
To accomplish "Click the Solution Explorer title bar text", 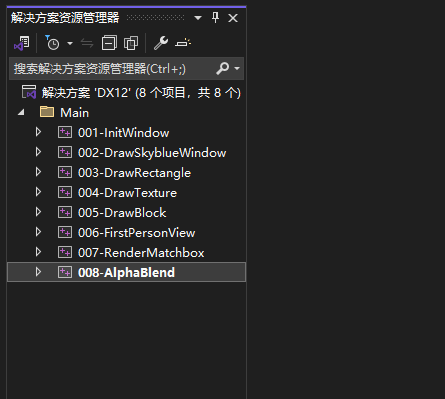I will point(65,18).
